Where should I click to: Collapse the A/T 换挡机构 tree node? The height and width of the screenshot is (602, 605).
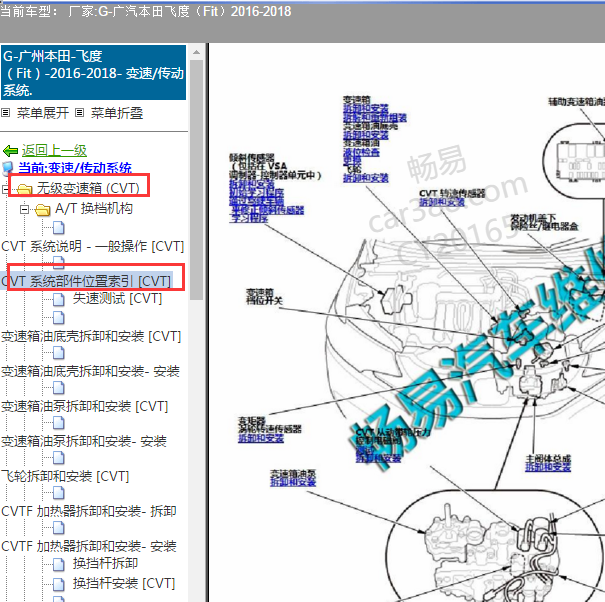coord(24,210)
